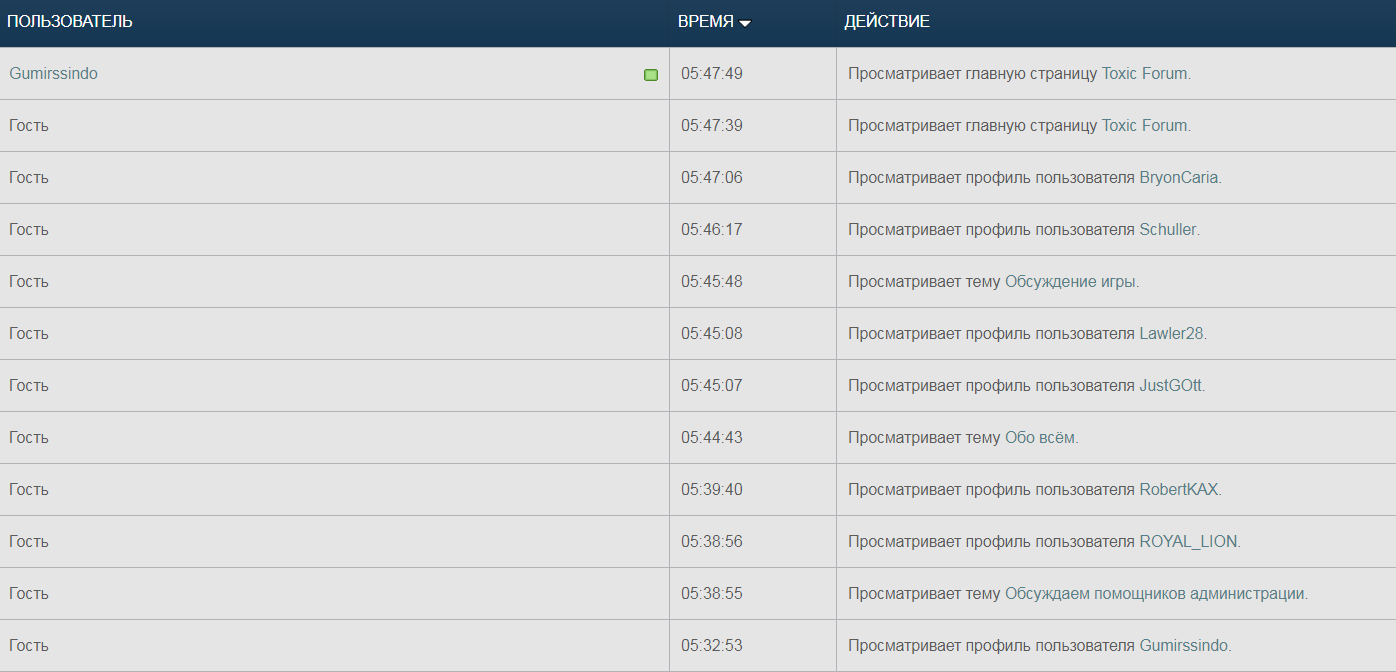
Task: Click the Действие column header
Action: pyautogui.click(x=887, y=22)
